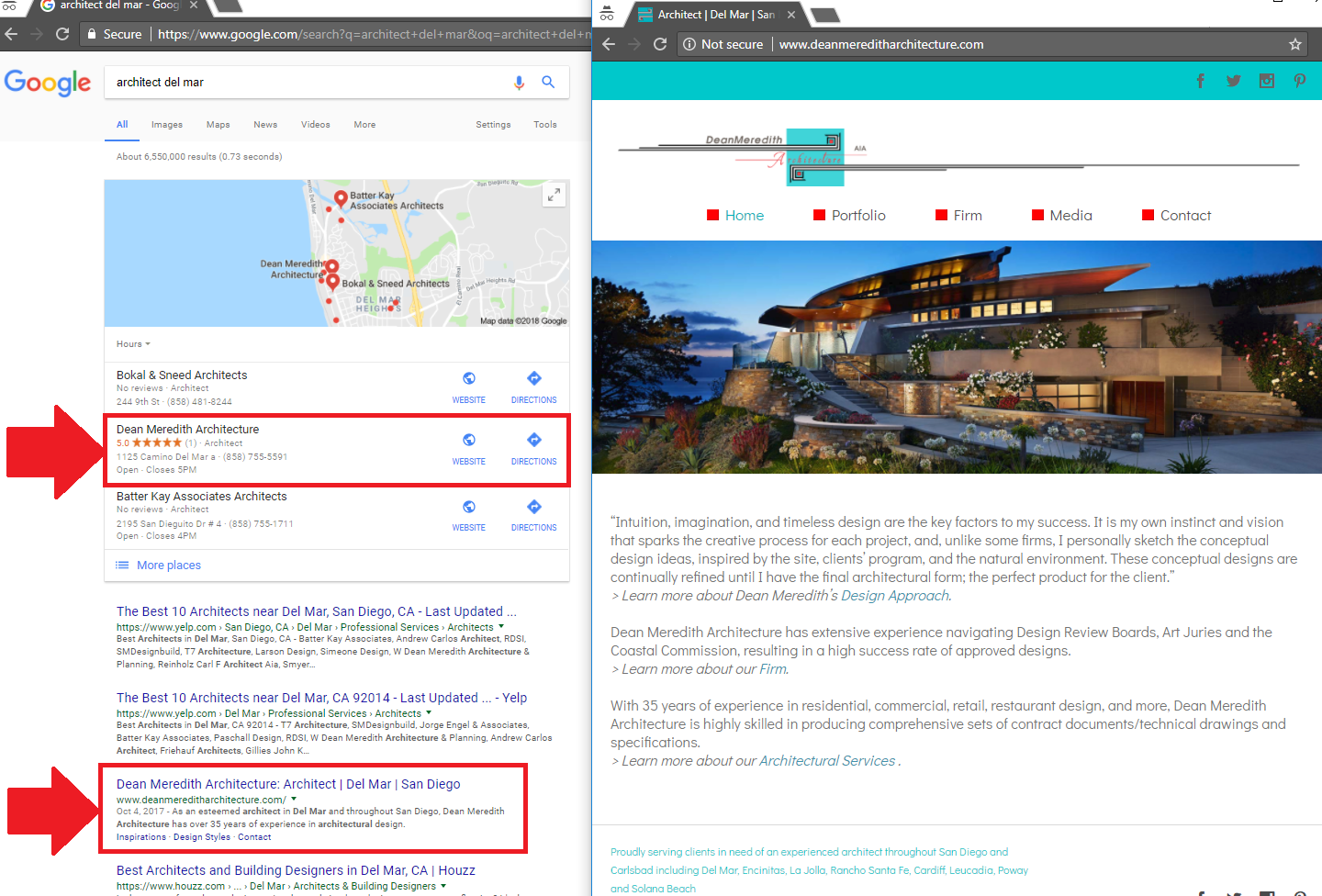Open the Facebook icon on the architecture site
Screen dimensions: 1322x896
1200,81
